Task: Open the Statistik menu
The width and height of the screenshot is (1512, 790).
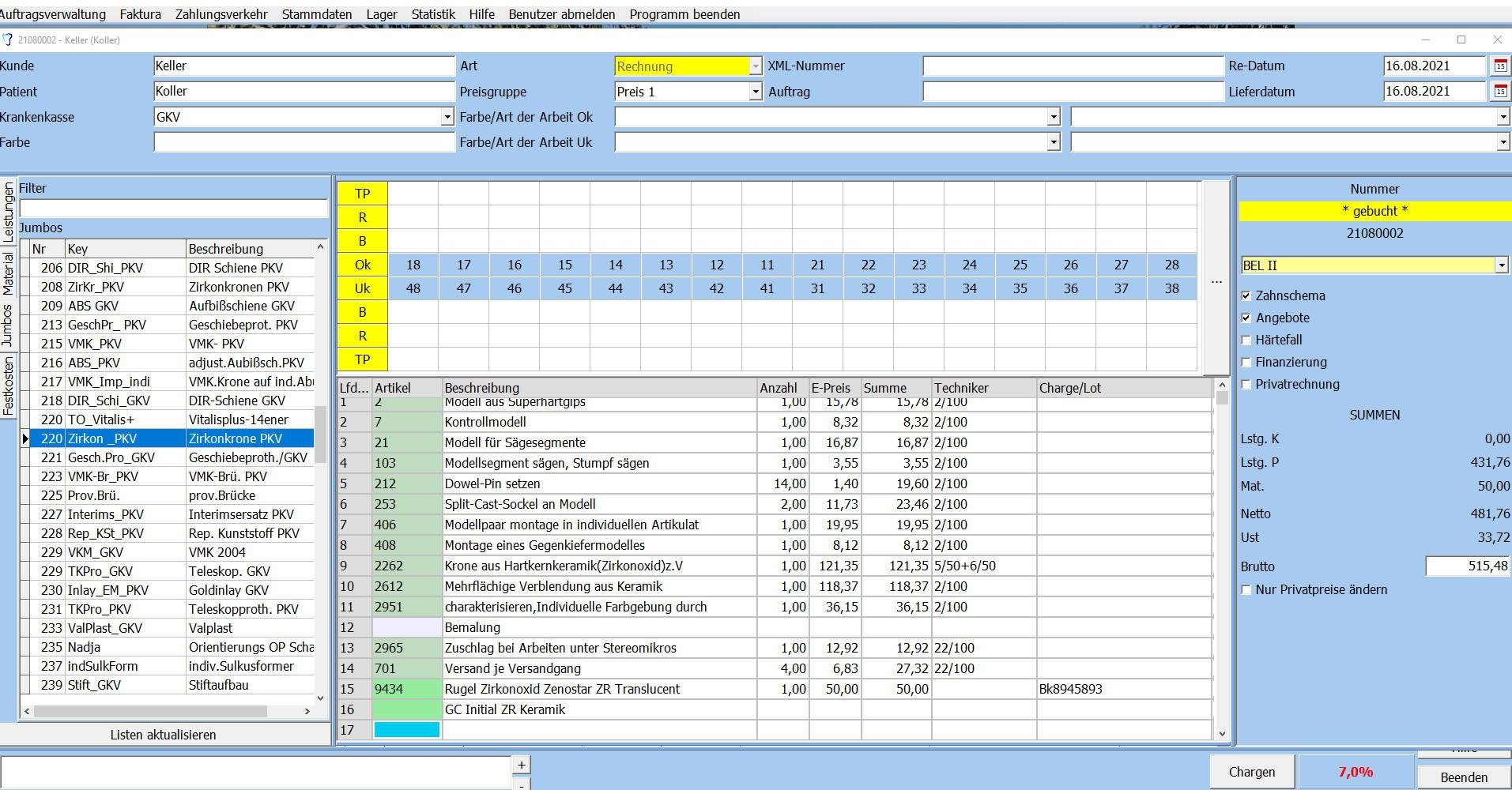Action: tap(433, 14)
